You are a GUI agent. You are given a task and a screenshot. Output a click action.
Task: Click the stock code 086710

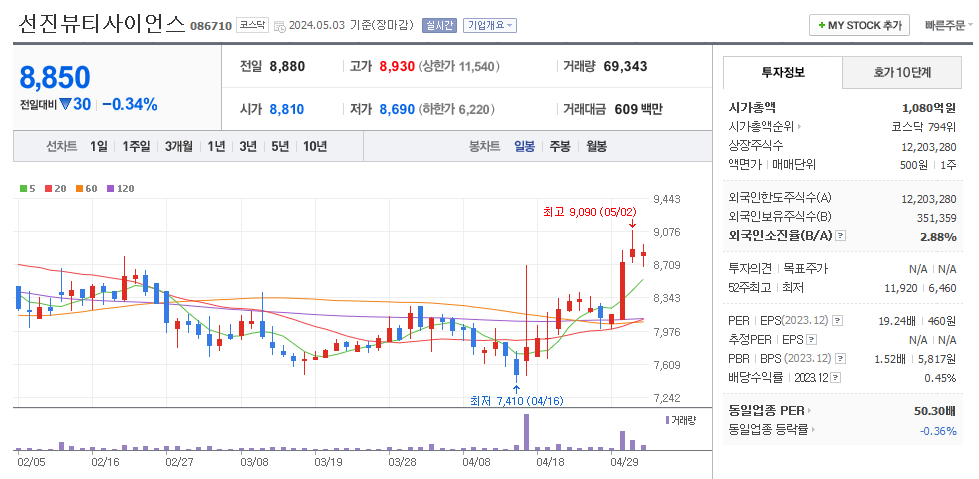point(210,26)
